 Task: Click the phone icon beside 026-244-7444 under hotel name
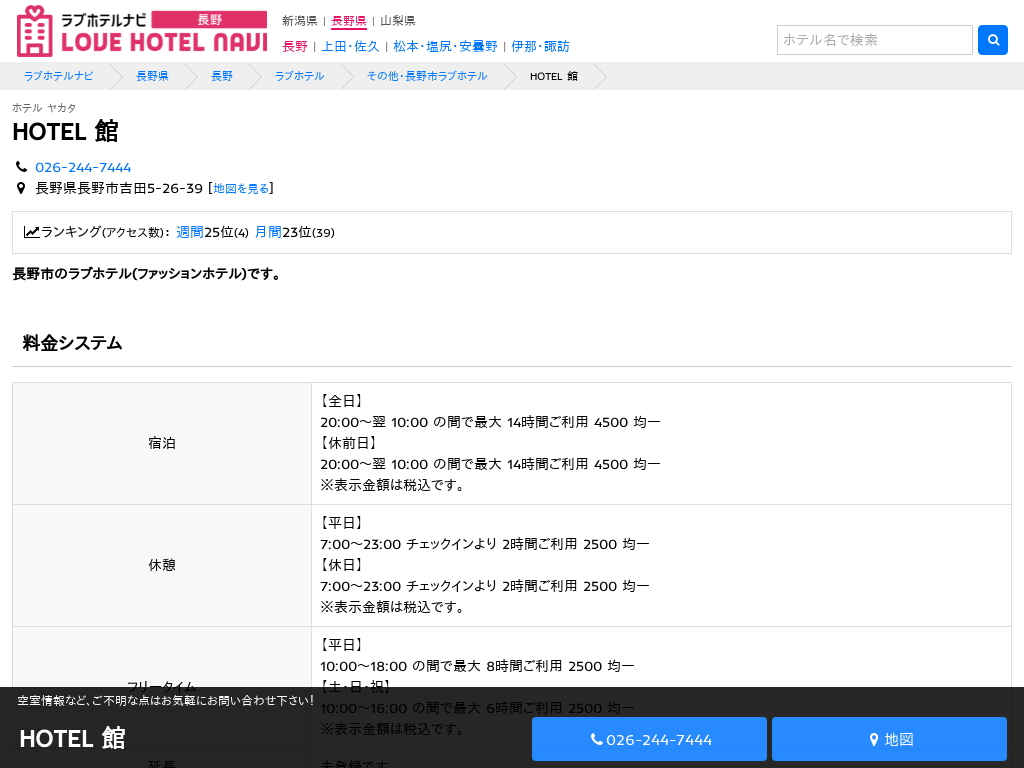[x=22, y=167]
